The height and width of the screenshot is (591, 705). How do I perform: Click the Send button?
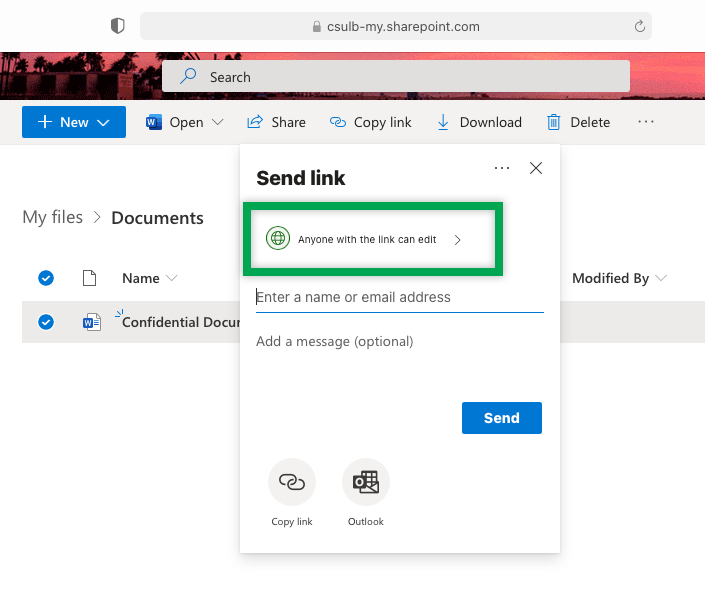(x=501, y=418)
